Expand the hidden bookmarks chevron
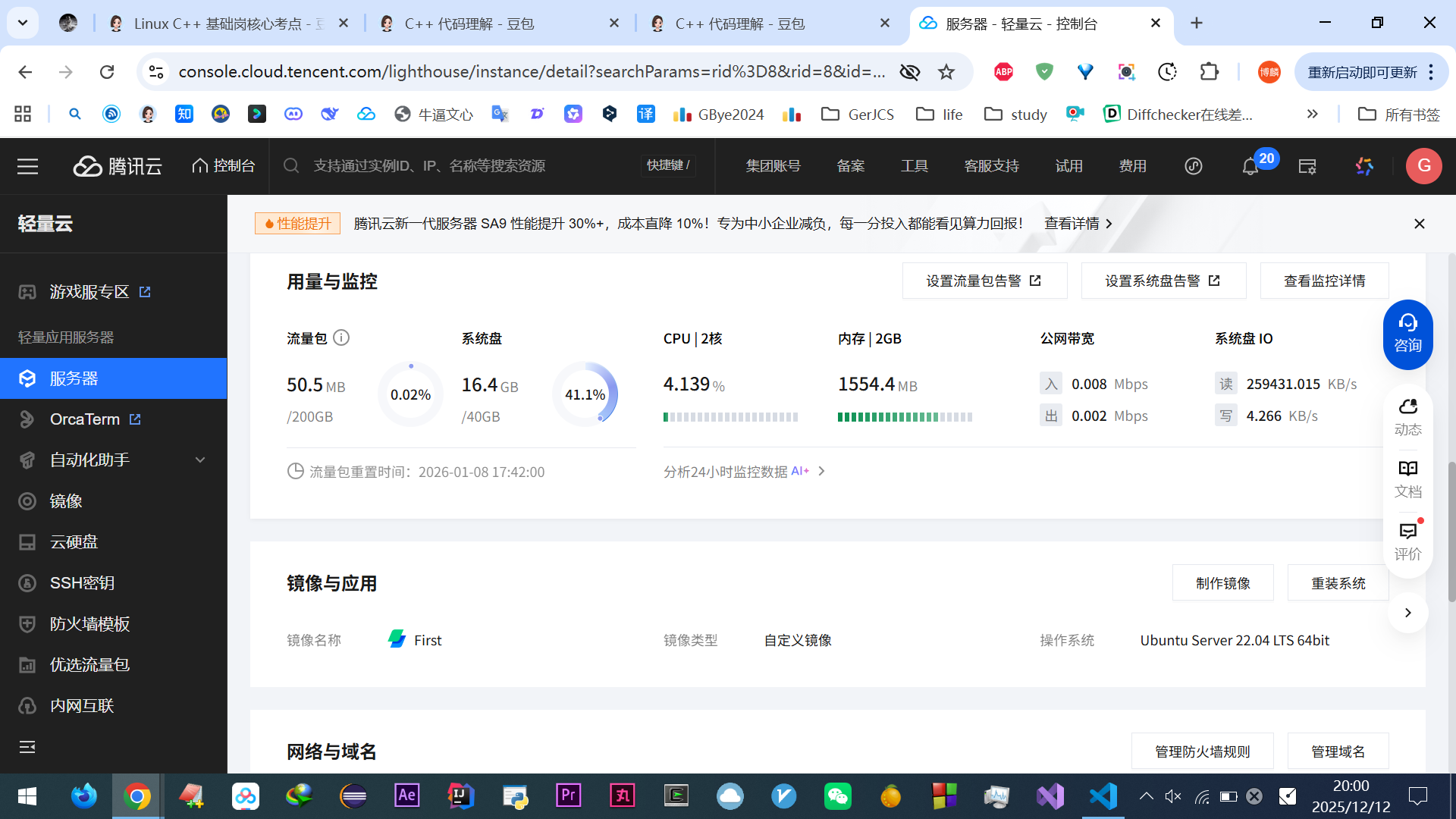The width and height of the screenshot is (1456, 819). (1312, 114)
